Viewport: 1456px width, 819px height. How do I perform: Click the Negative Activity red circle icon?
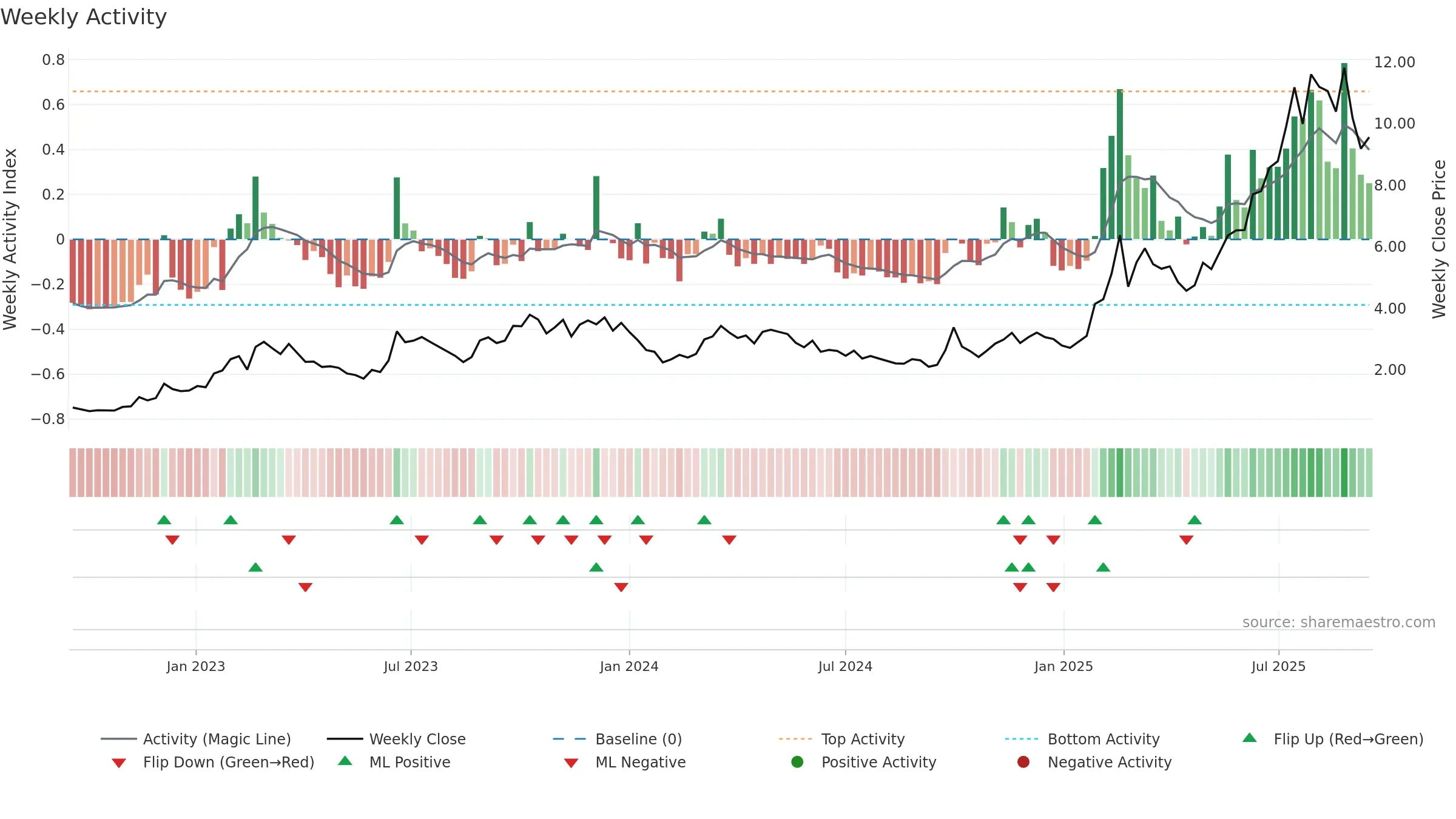[1023, 762]
